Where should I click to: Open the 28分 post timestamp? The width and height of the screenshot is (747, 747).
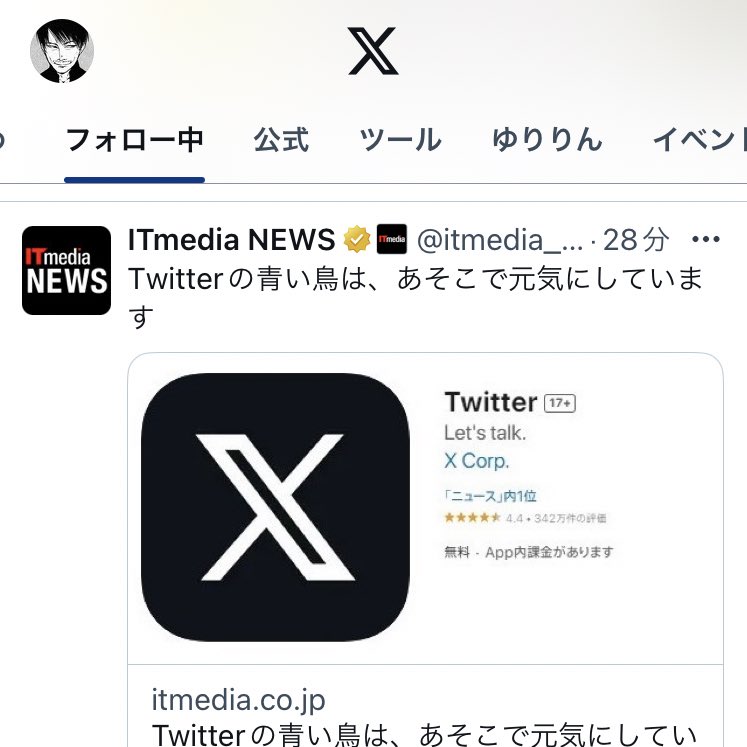(636, 239)
